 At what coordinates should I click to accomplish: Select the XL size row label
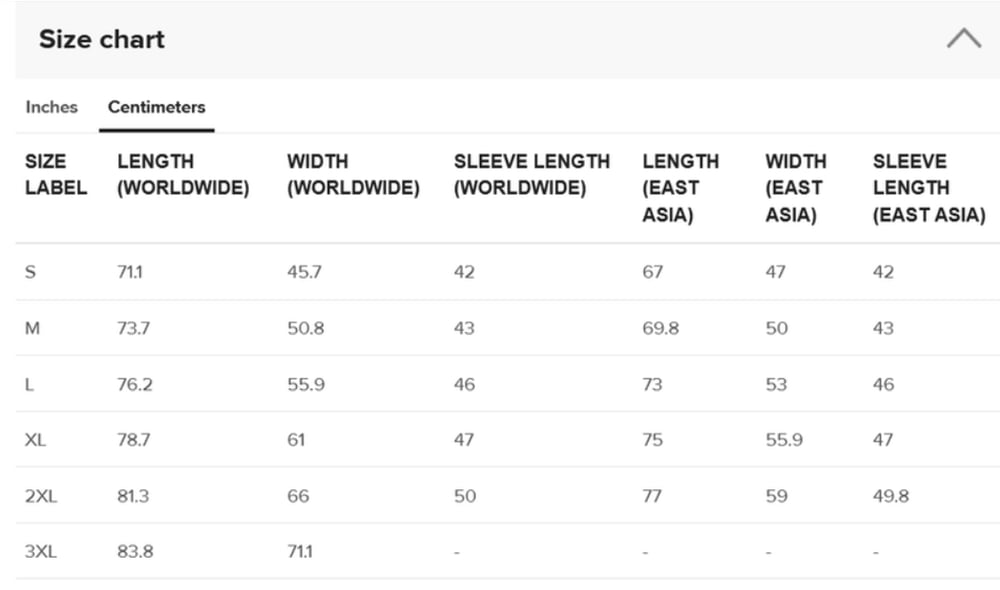point(35,440)
